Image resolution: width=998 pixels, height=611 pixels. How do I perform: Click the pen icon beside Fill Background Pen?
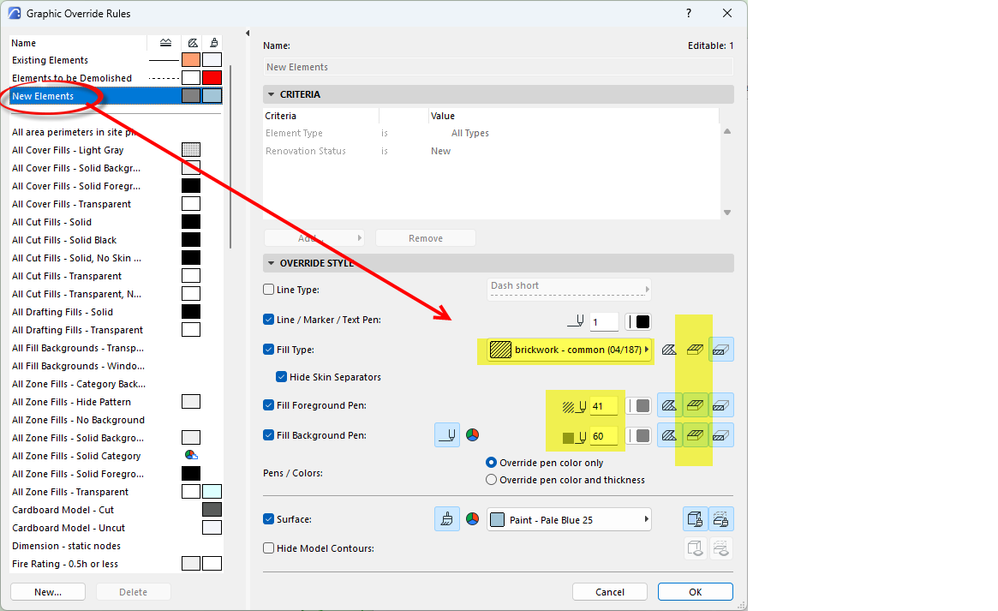pyautogui.click(x=447, y=435)
